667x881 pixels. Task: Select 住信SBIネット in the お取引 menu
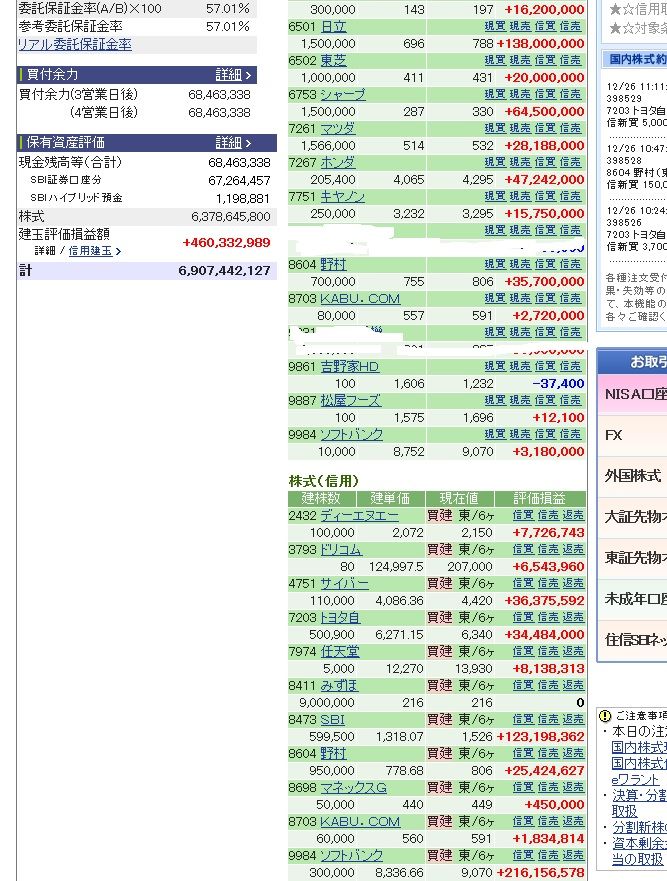pyautogui.click(x=632, y=640)
